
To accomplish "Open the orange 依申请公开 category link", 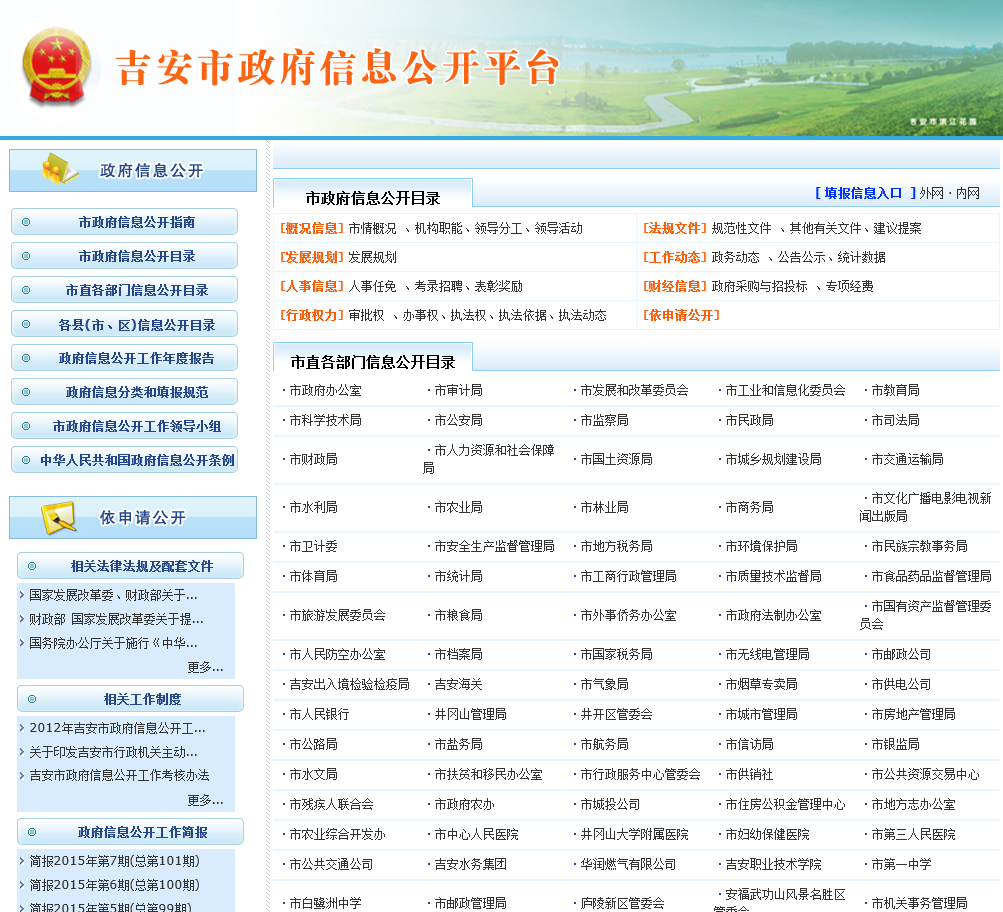I will point(681,315).
